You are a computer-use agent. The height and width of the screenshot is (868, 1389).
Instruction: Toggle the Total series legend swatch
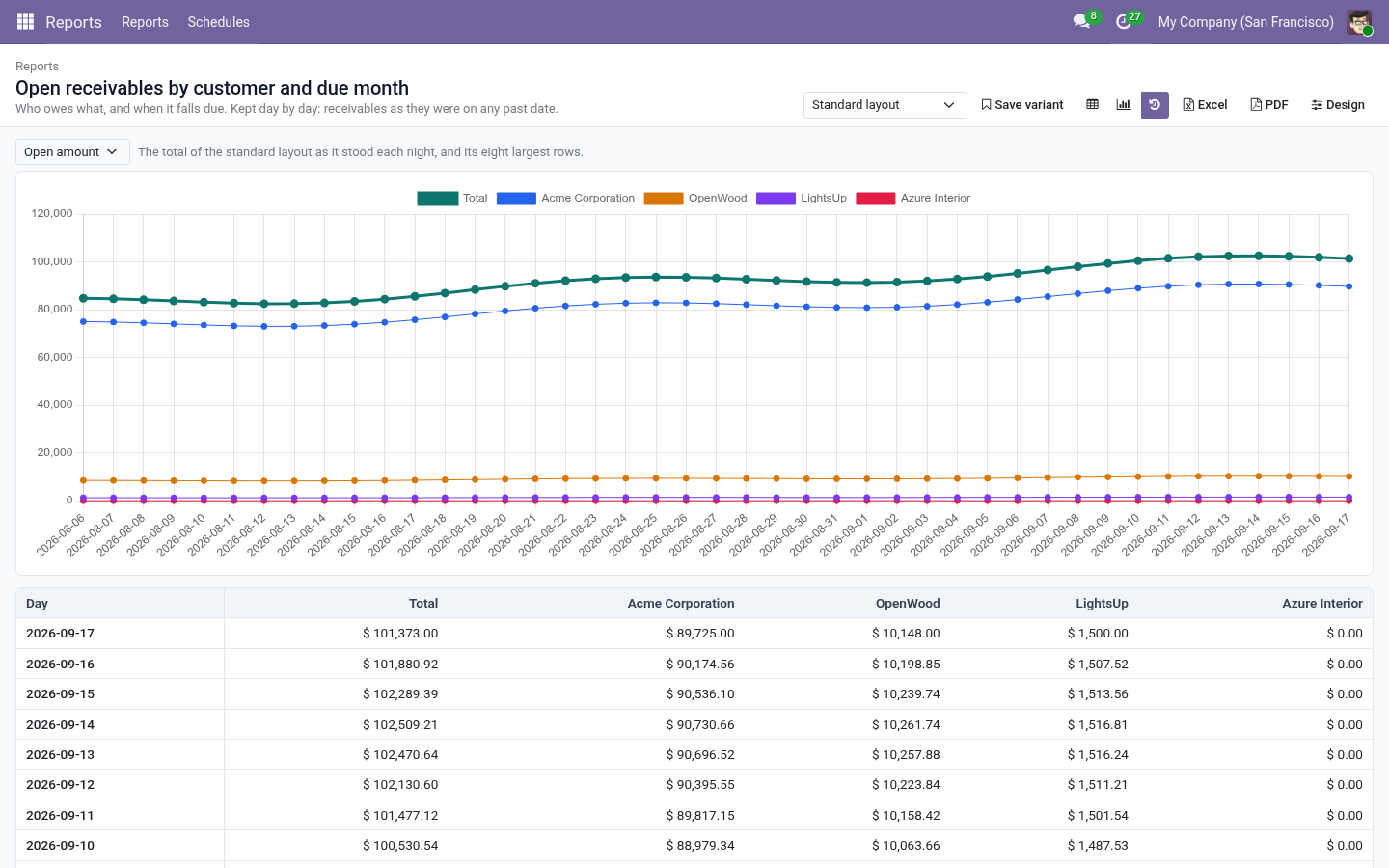click(437, 198)
